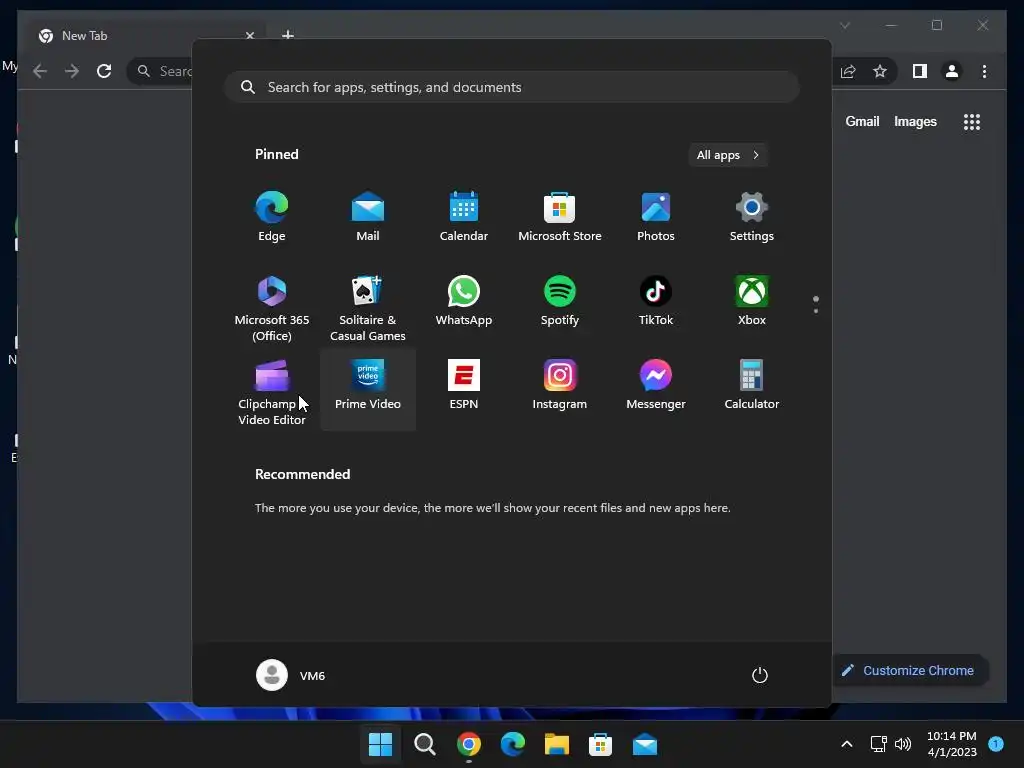Viewport: 1024px width, 768px height.
Task: Bookmark this tab with the star
Action: click(x=880, y=71)
